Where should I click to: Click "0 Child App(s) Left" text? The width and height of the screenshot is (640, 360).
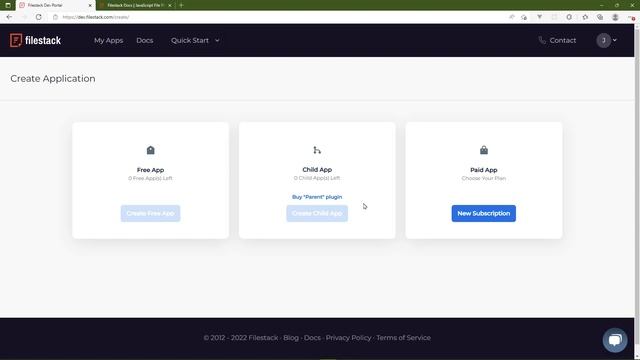[x=317, y=178]
